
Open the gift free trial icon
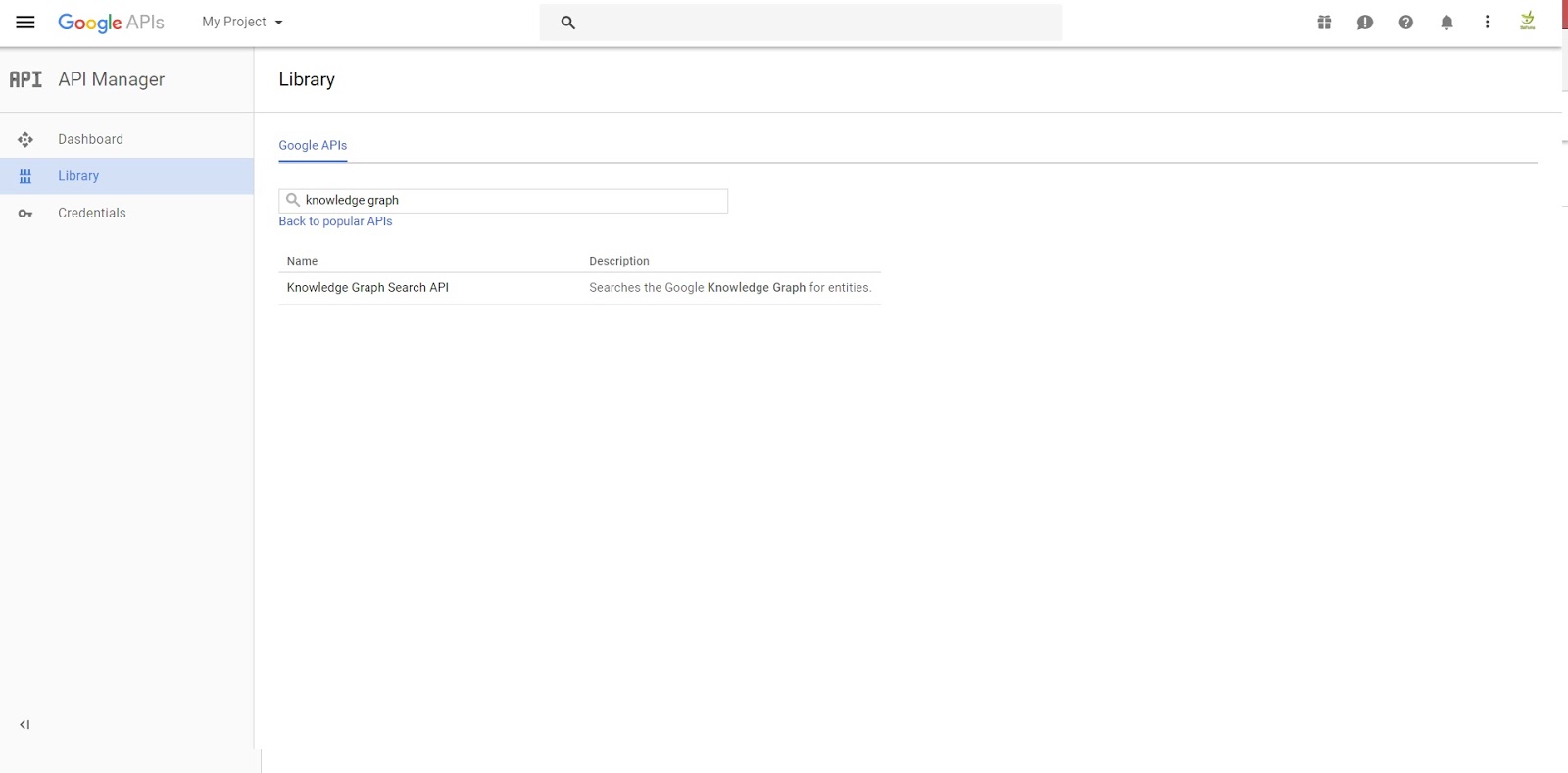tap(1324, 23)
